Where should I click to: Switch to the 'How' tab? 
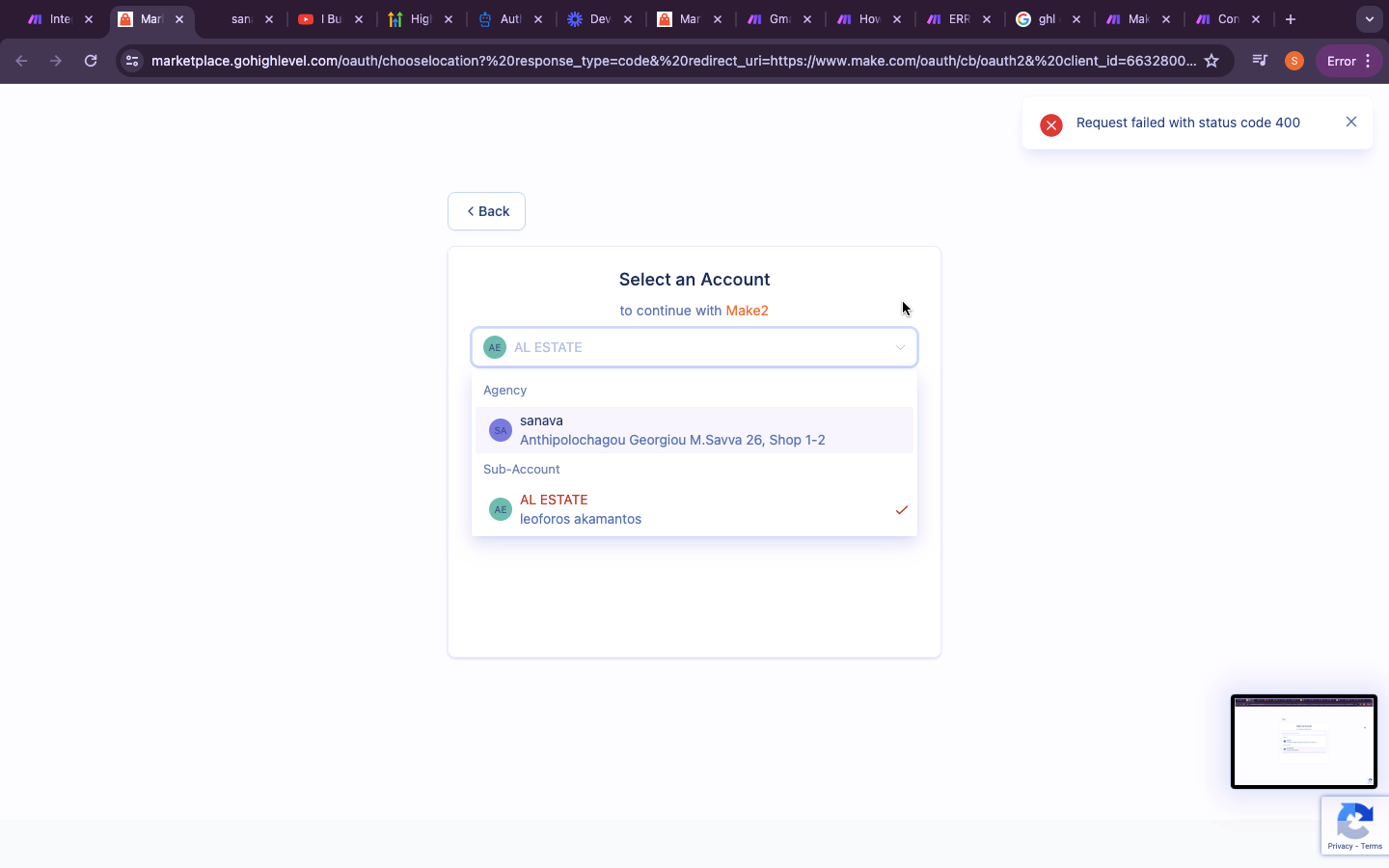pyautogui.click(x=867, y=19)
